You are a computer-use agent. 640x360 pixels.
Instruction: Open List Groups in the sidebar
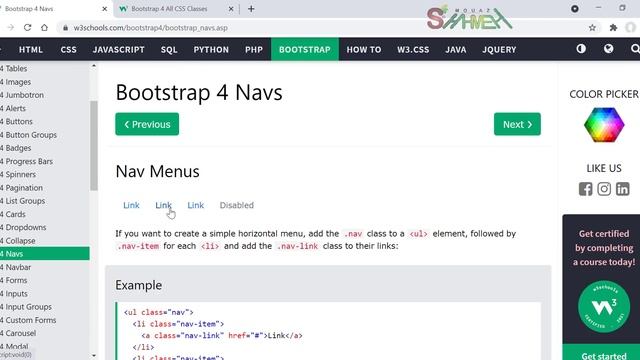coord(45,201)
